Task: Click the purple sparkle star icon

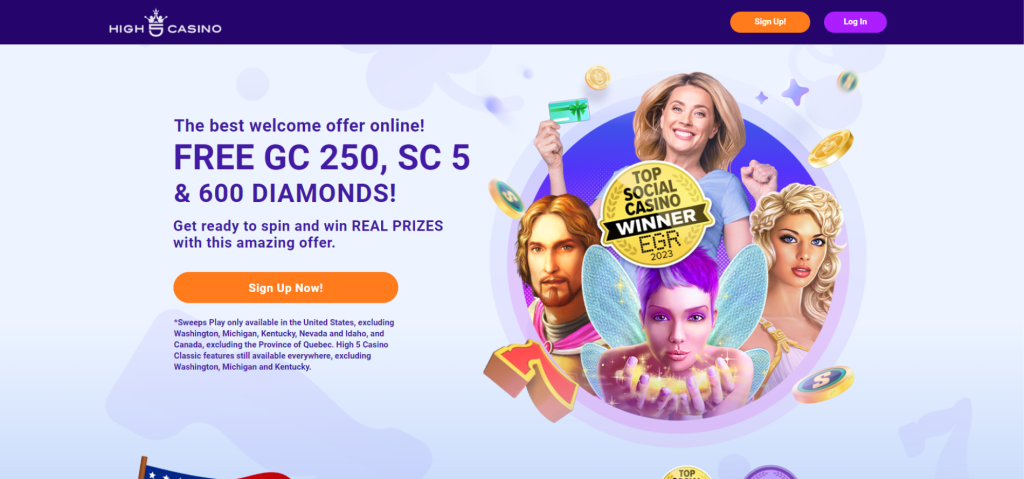Action: click(x=795, y=92)
